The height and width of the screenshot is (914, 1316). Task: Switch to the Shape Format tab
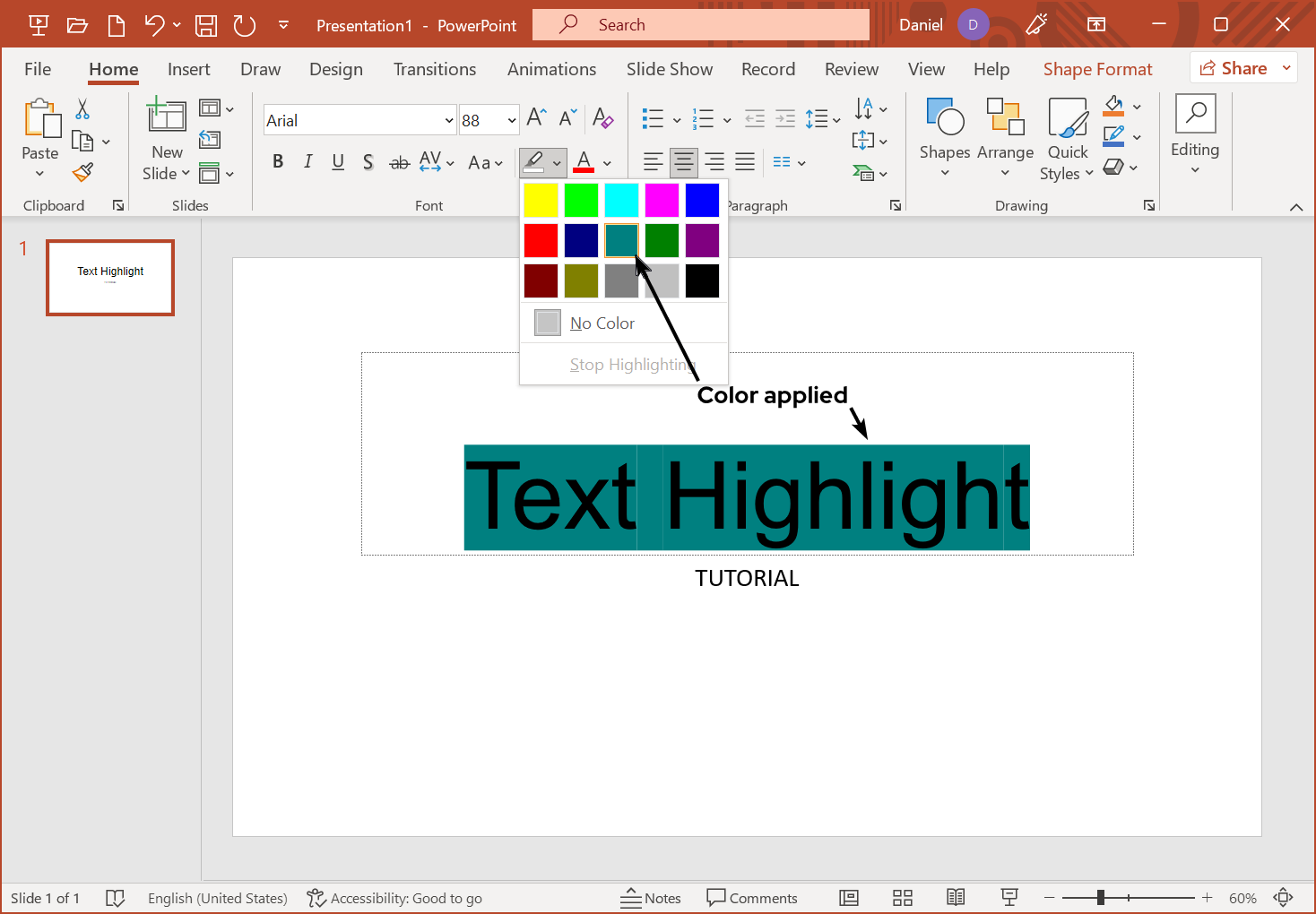[1097, 69]
